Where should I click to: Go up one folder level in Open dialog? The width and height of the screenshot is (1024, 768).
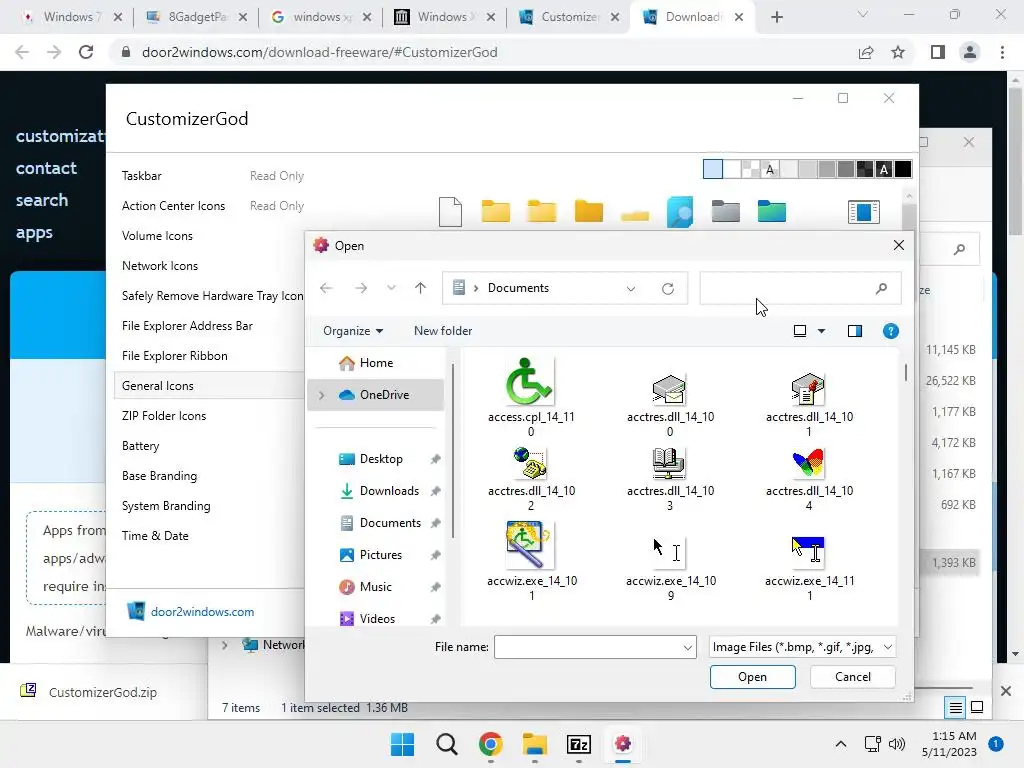(x=421, y=288)
